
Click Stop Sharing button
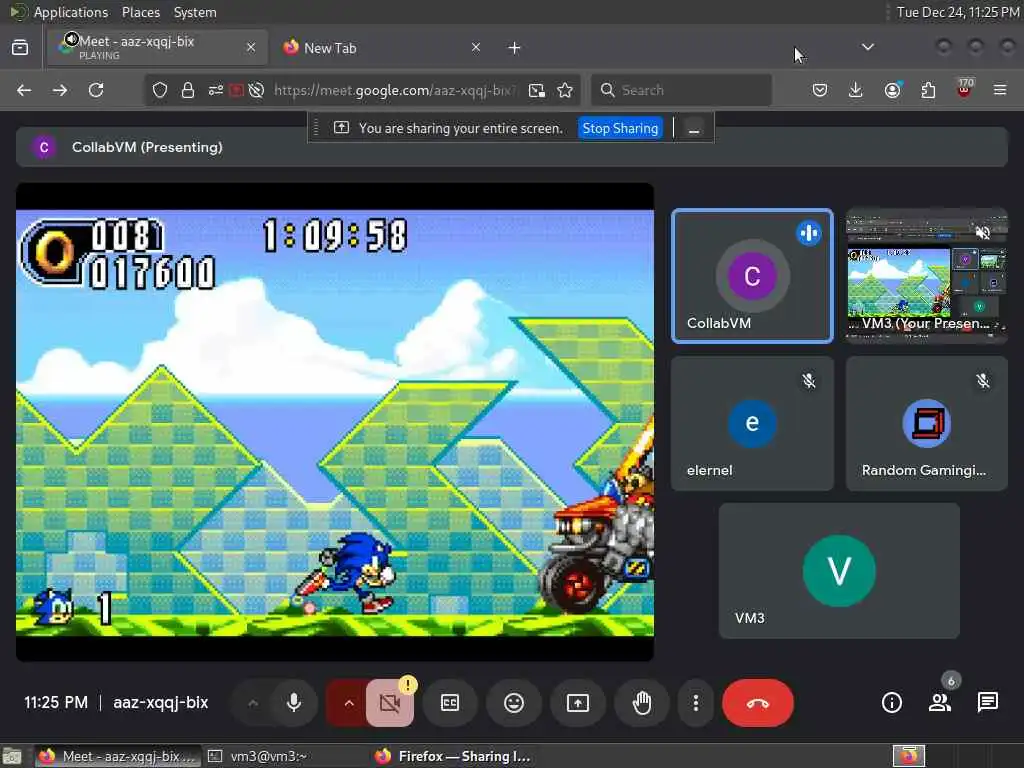(620, 128)
